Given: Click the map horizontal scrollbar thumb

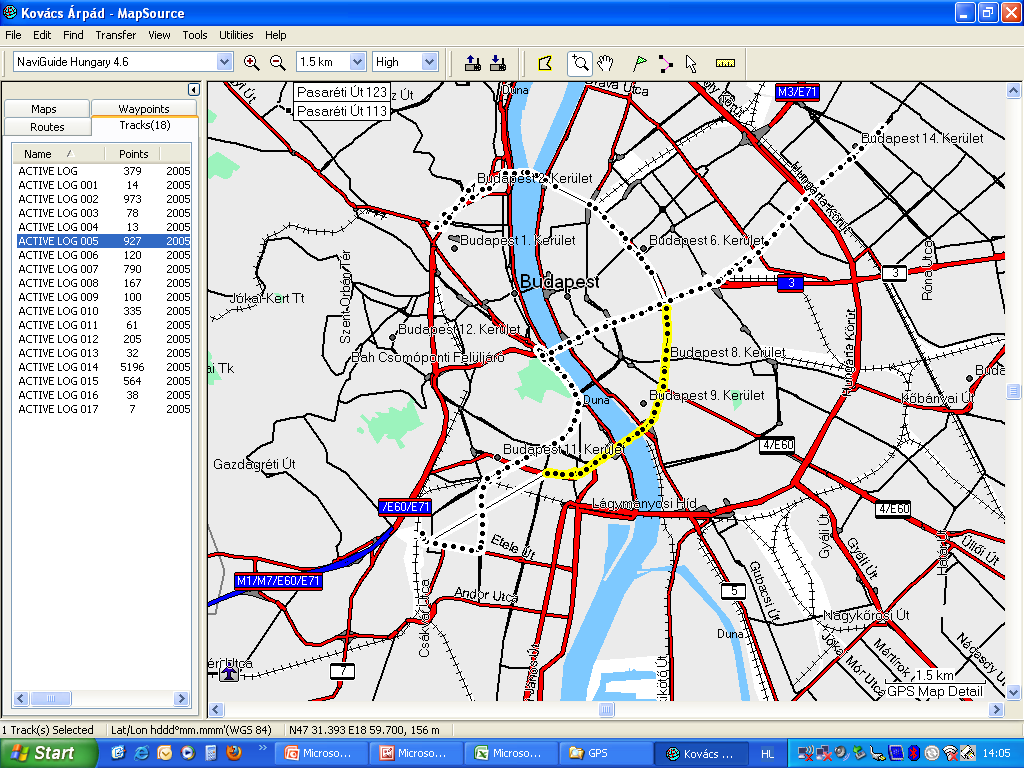Looking at the screenshot, I should [x=607, y=709].
